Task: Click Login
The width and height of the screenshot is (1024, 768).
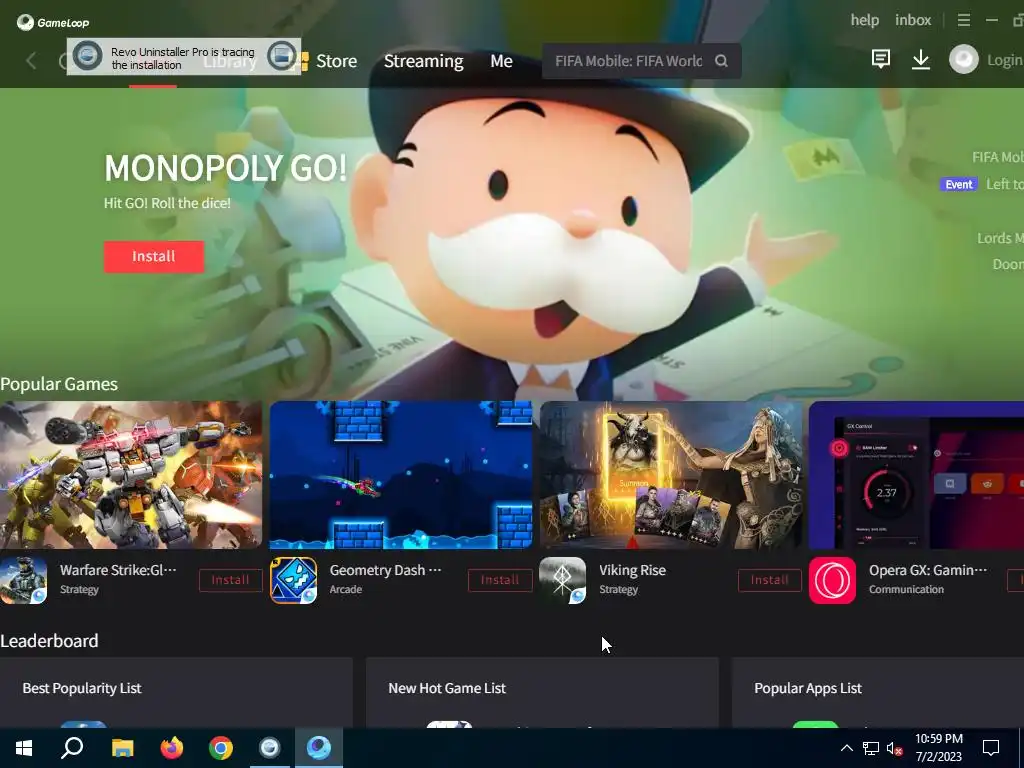Action: point(1005,60)
